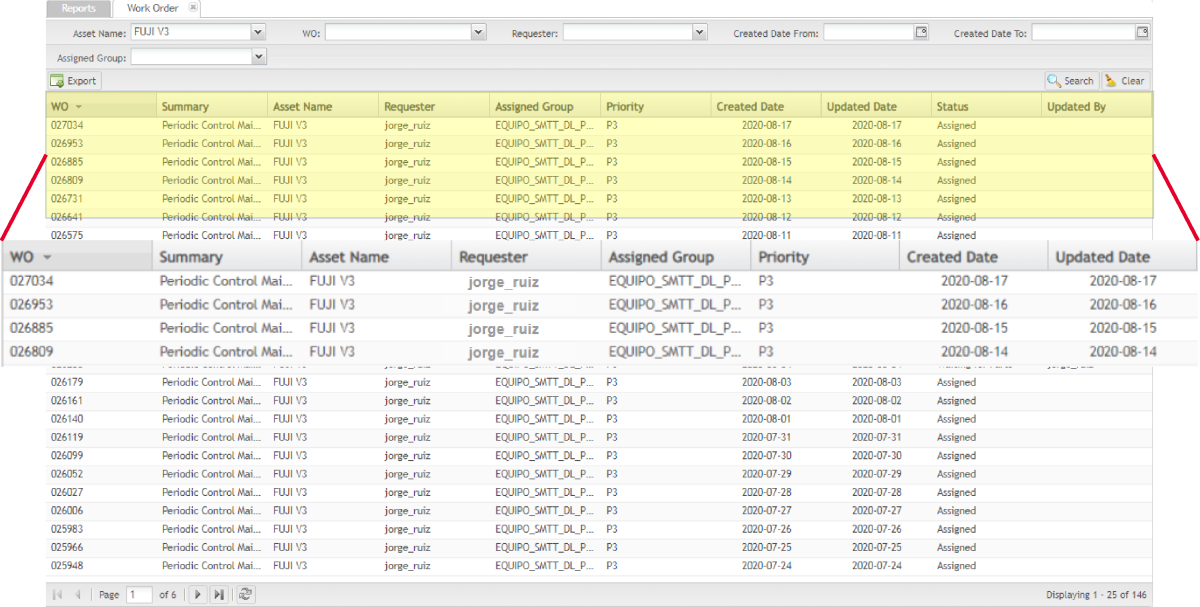Sort by the Requester column header
This screenshot has width=1200, height=607.
[x=434, y=106]
